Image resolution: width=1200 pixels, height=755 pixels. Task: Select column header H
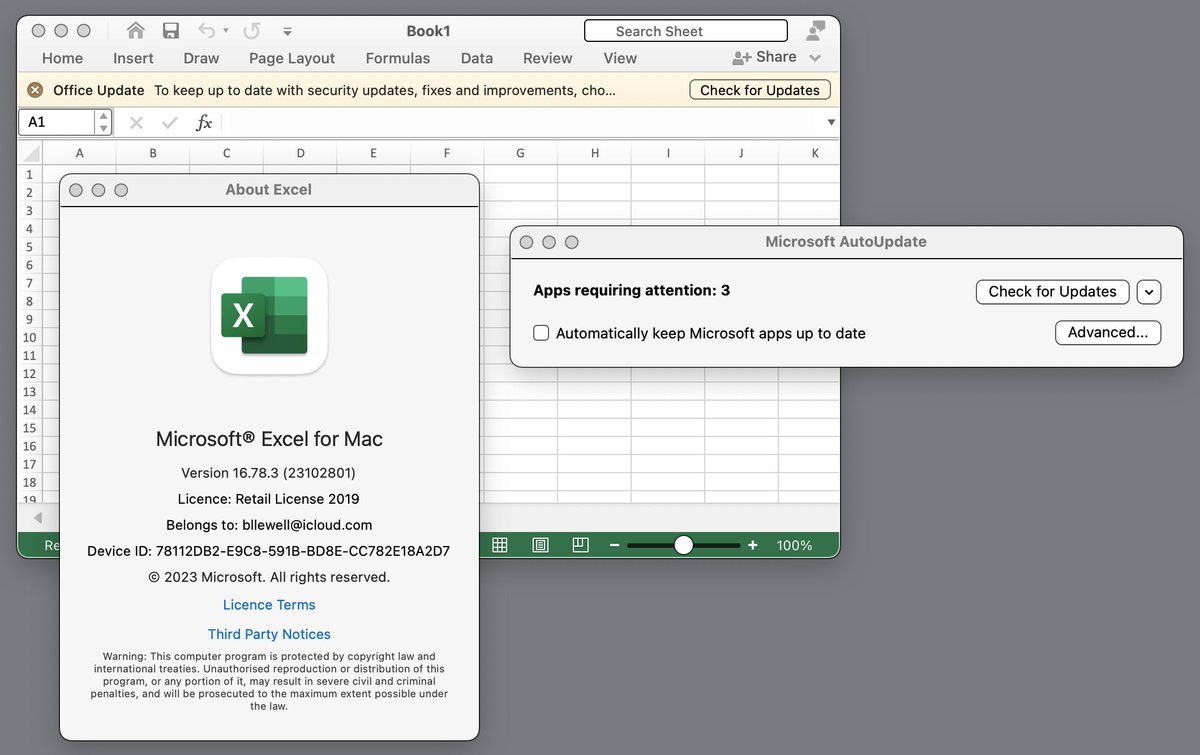pos(595,153)
